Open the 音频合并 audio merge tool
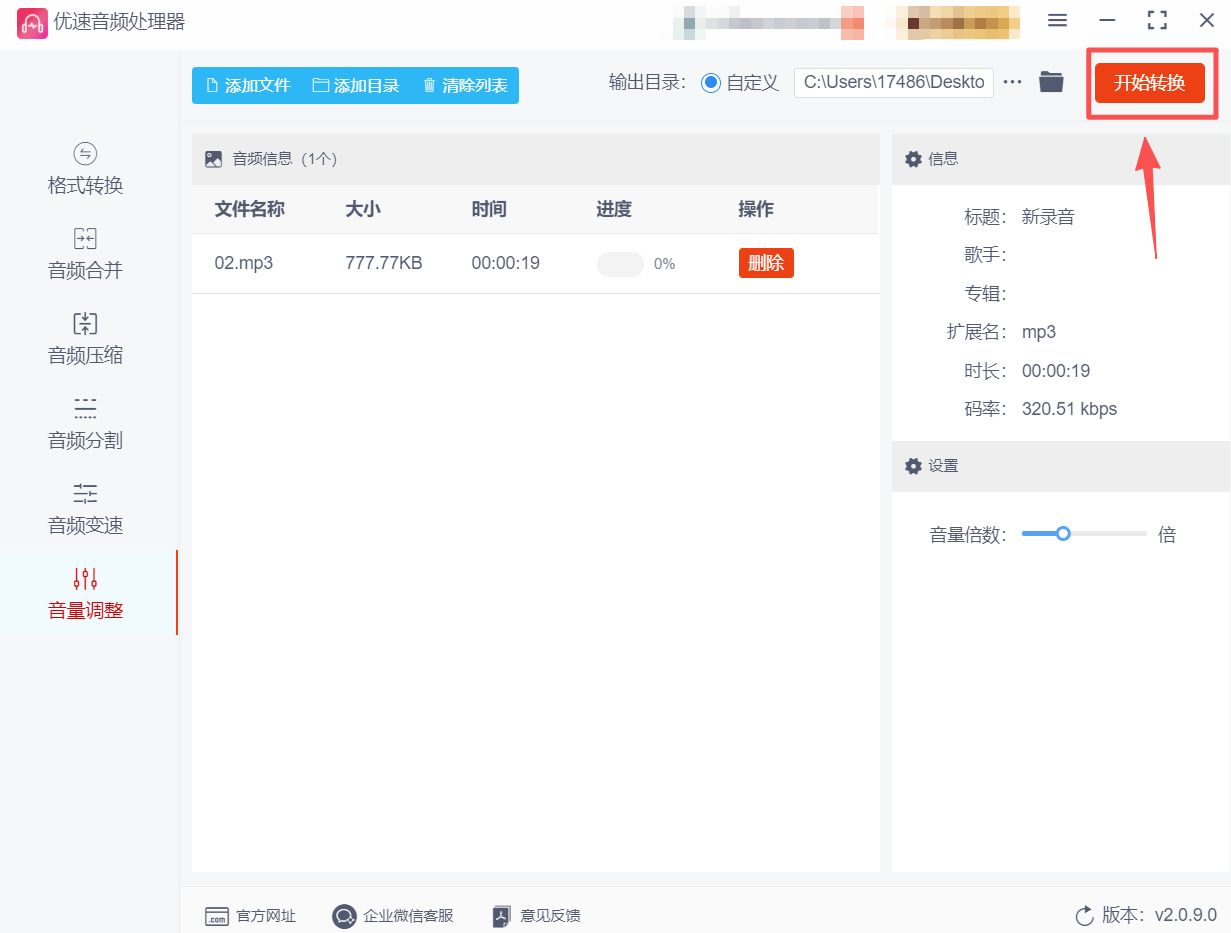Image resolution: width=1231 pixels, height=933 pixels. pos(85,255)
